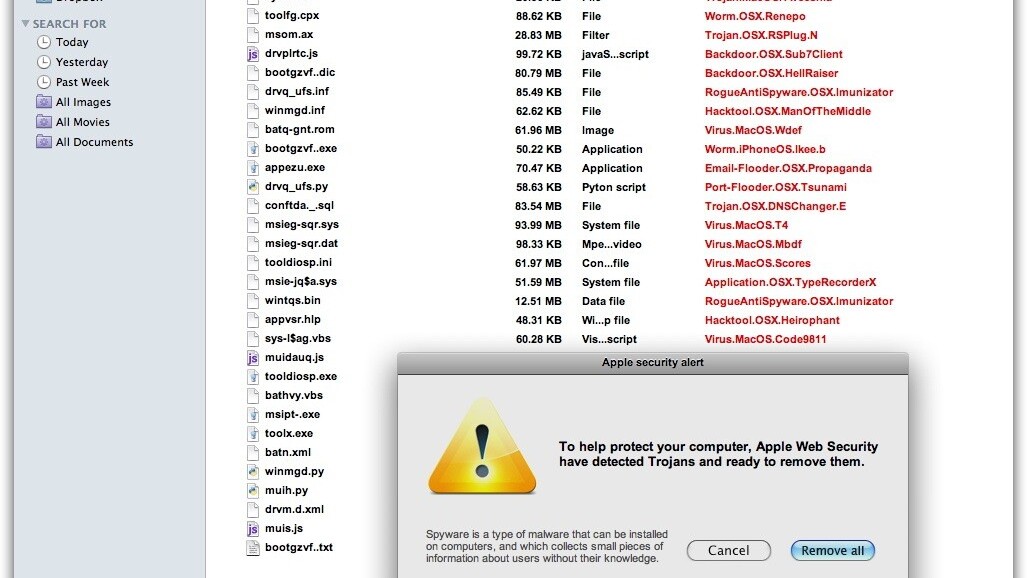The width and height of the screenshot is (1027, 578).
Task: Select the Trojan.OSX.DNSChanger.E threat entry
Action: (775, 206)
